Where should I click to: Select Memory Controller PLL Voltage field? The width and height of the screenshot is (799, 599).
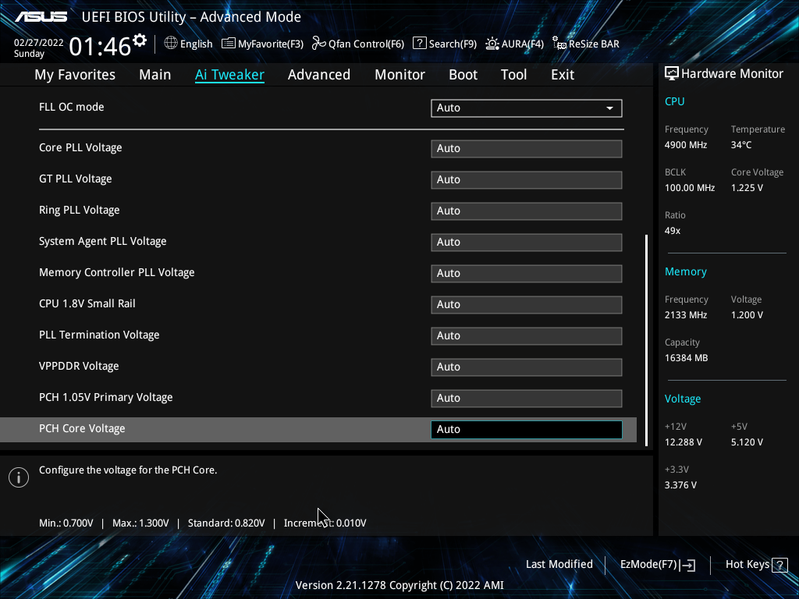tap(526, 274)
